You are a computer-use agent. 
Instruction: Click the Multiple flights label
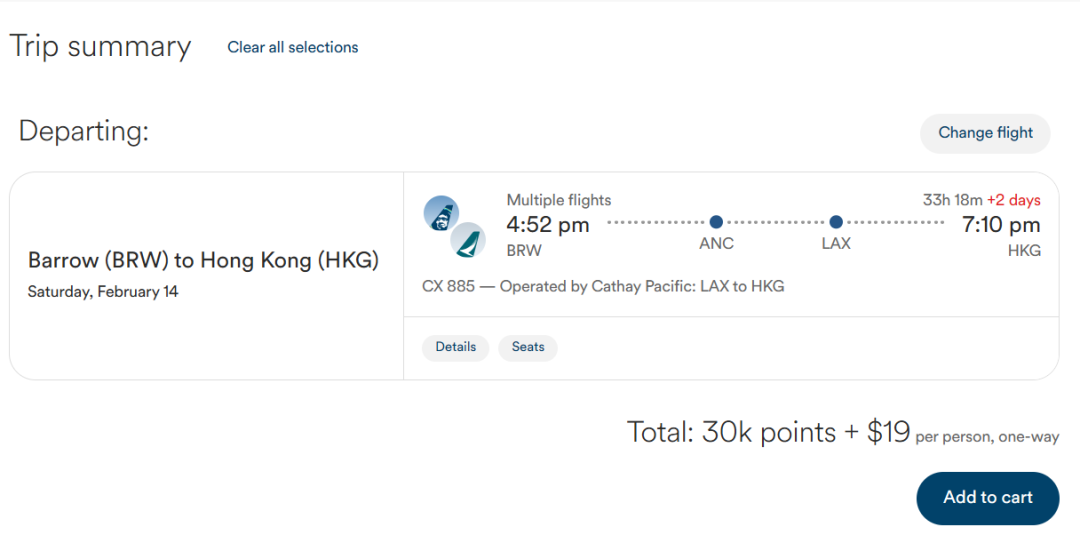559,200
